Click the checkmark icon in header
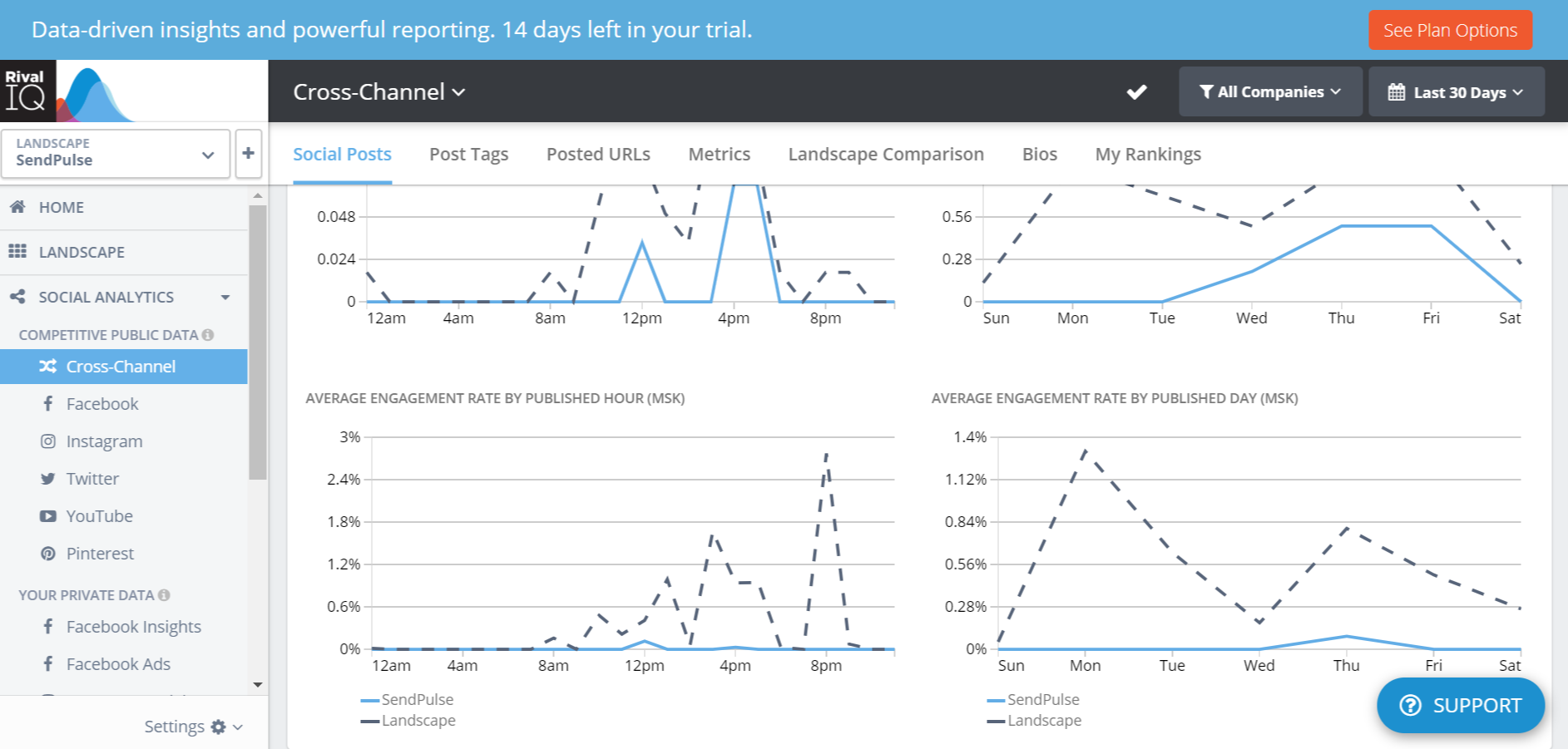This screenshot has height=749, width=1568. 1137,92
